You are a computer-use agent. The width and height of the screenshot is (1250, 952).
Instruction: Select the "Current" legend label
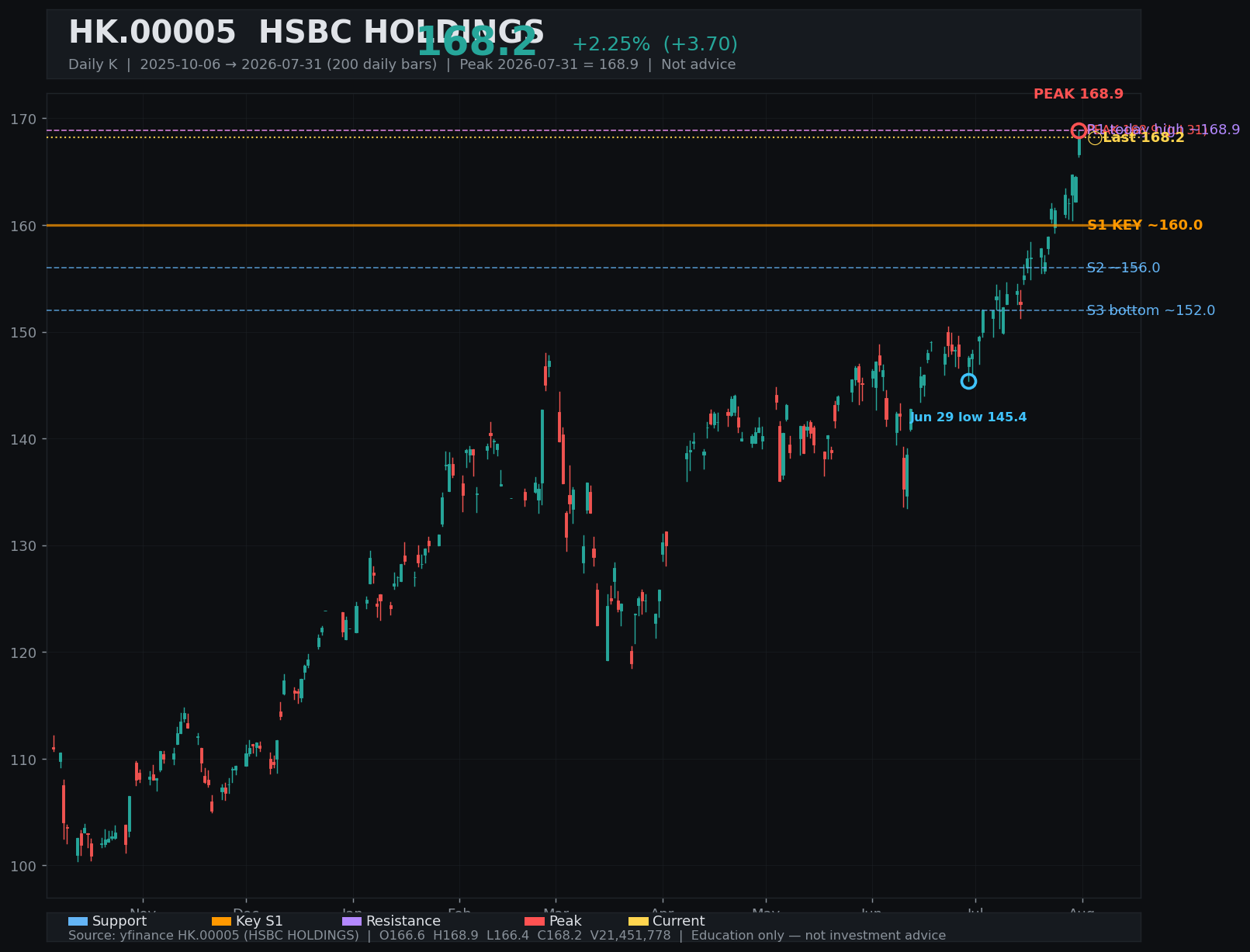pyautogui.click(x=679, y=921)
